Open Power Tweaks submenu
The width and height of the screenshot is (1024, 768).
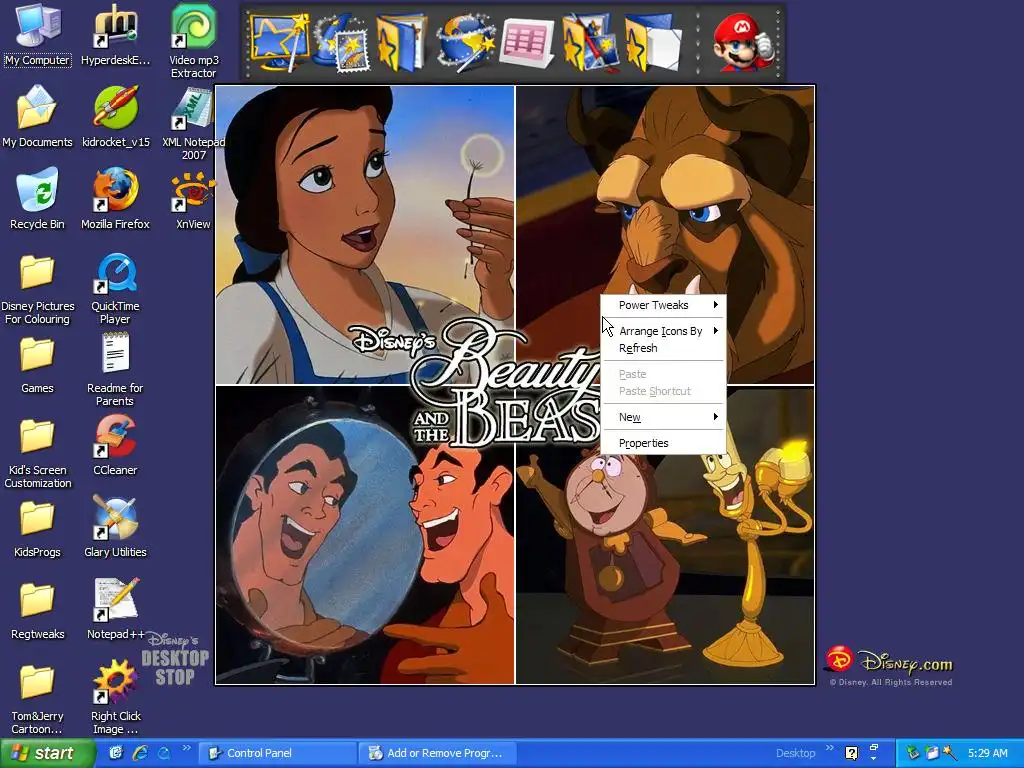pyautogui.click(x=663, y=305)
